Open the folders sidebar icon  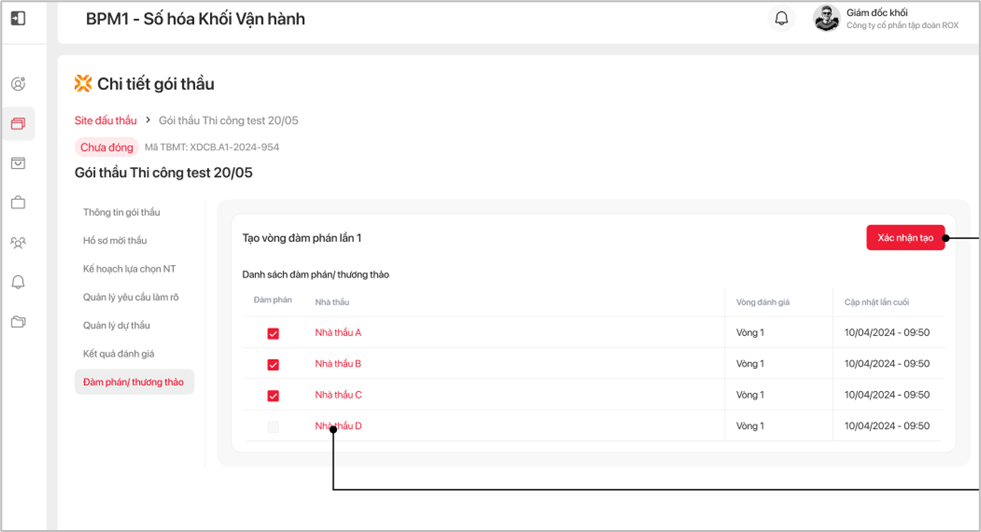click(x=18, y=322)
